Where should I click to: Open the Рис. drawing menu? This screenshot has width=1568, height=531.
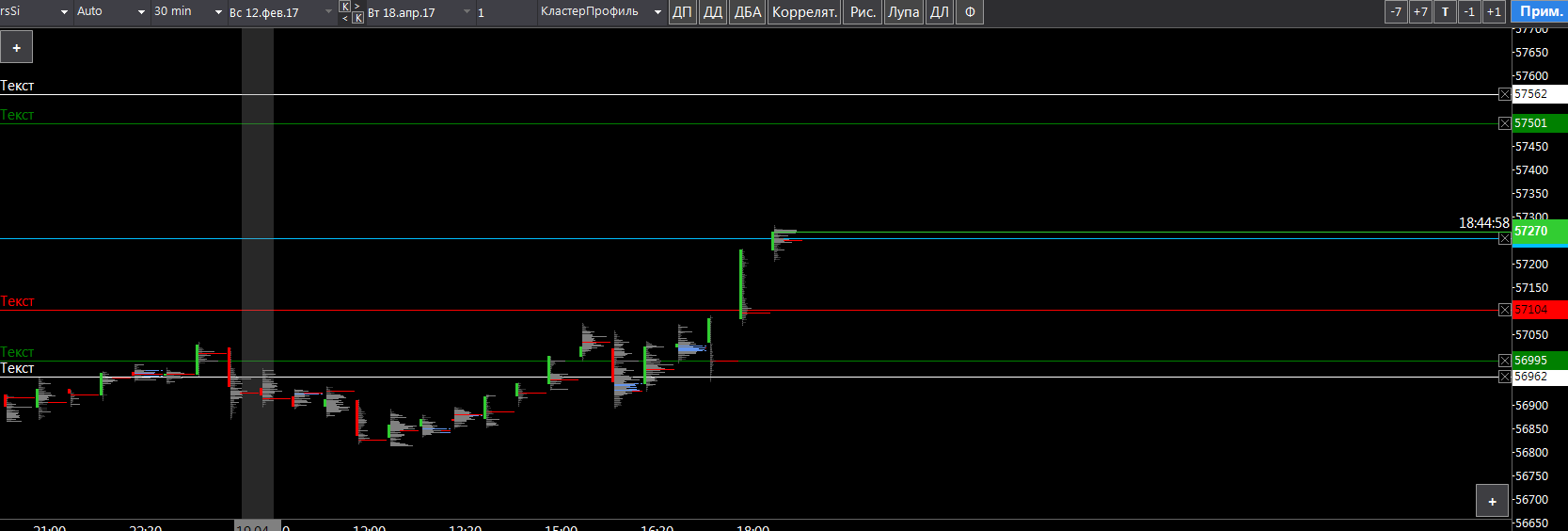[x=863, y=12]
